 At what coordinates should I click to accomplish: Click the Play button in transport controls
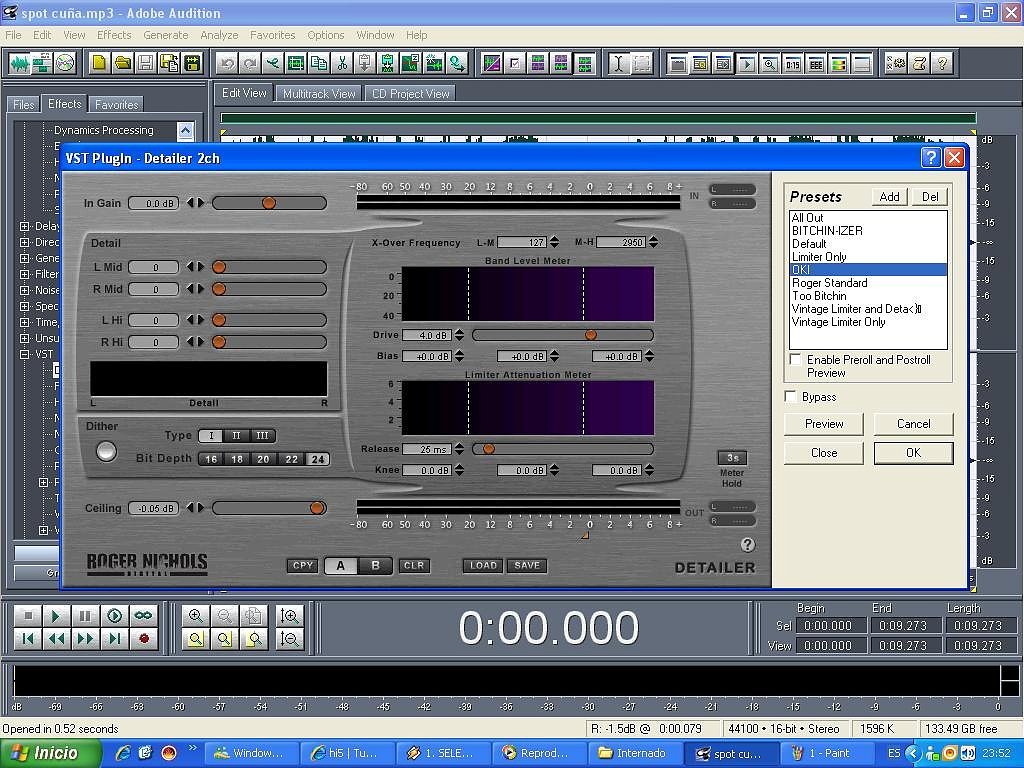click(57, 616)
